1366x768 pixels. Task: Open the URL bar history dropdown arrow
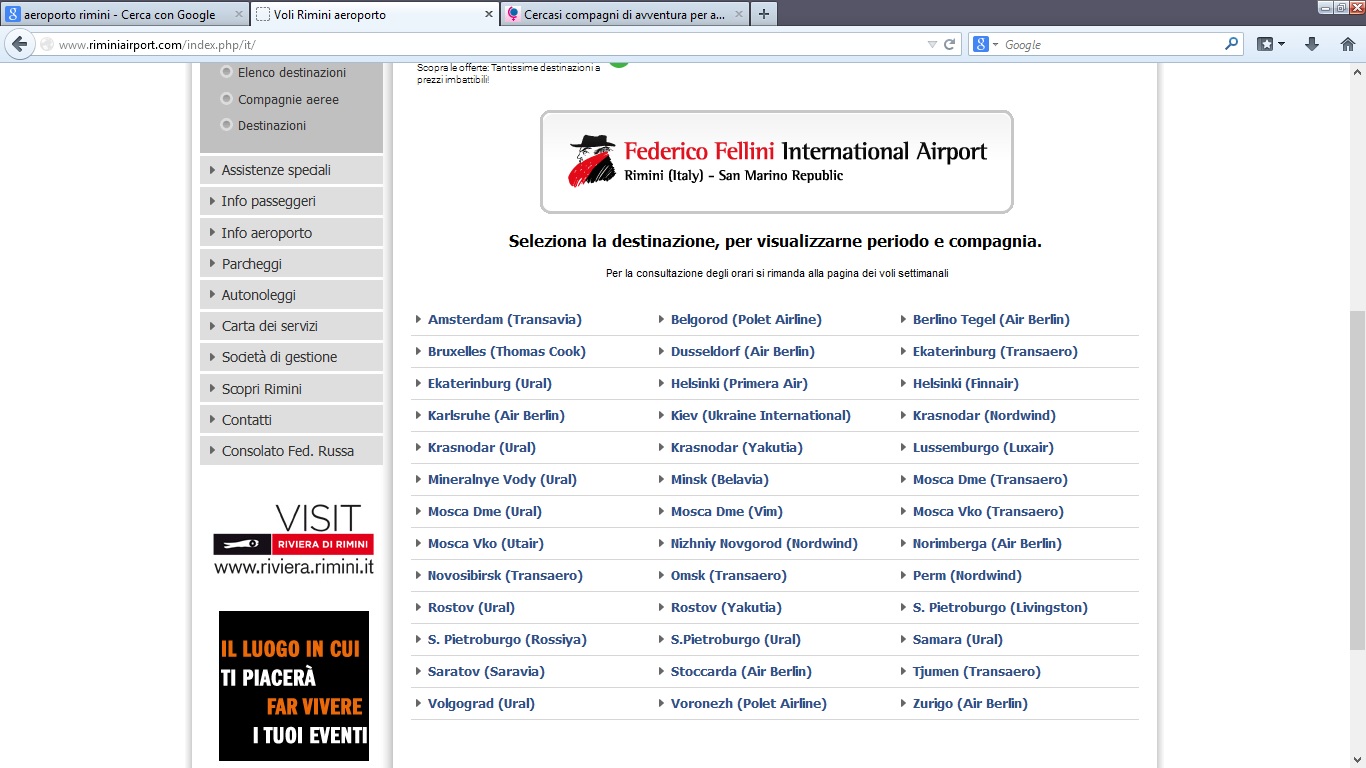pyautogui.click(x=932, y=45)
